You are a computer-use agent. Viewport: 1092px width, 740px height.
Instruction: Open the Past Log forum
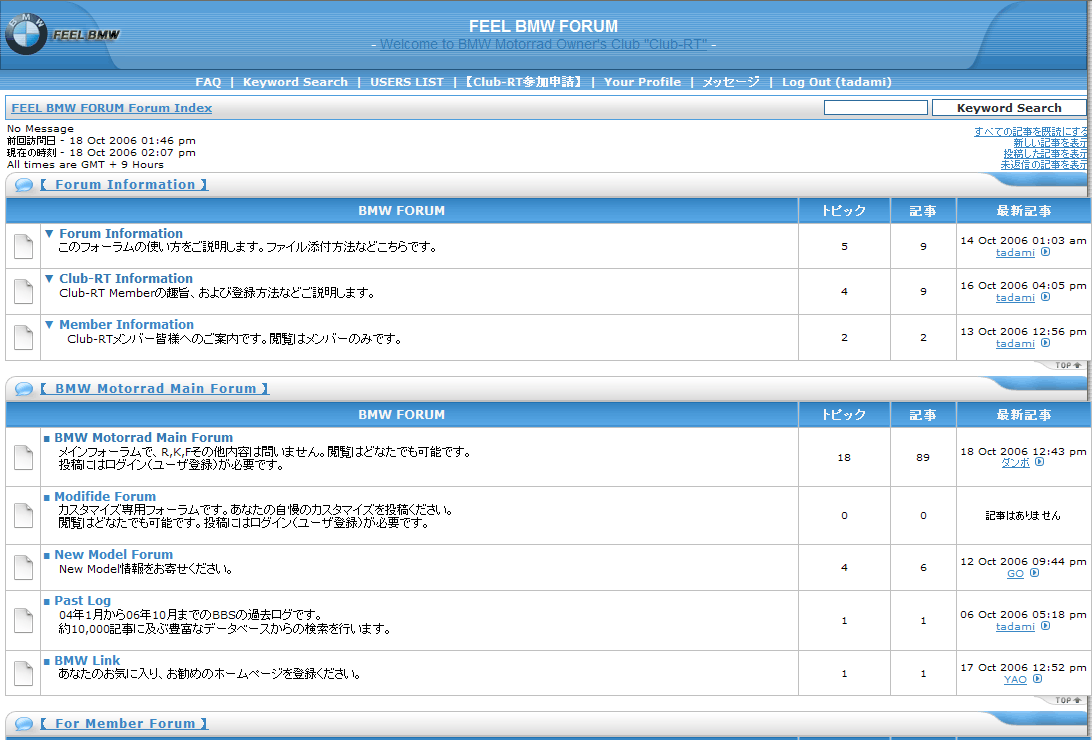pyautogui.click(x=82, y=600)
